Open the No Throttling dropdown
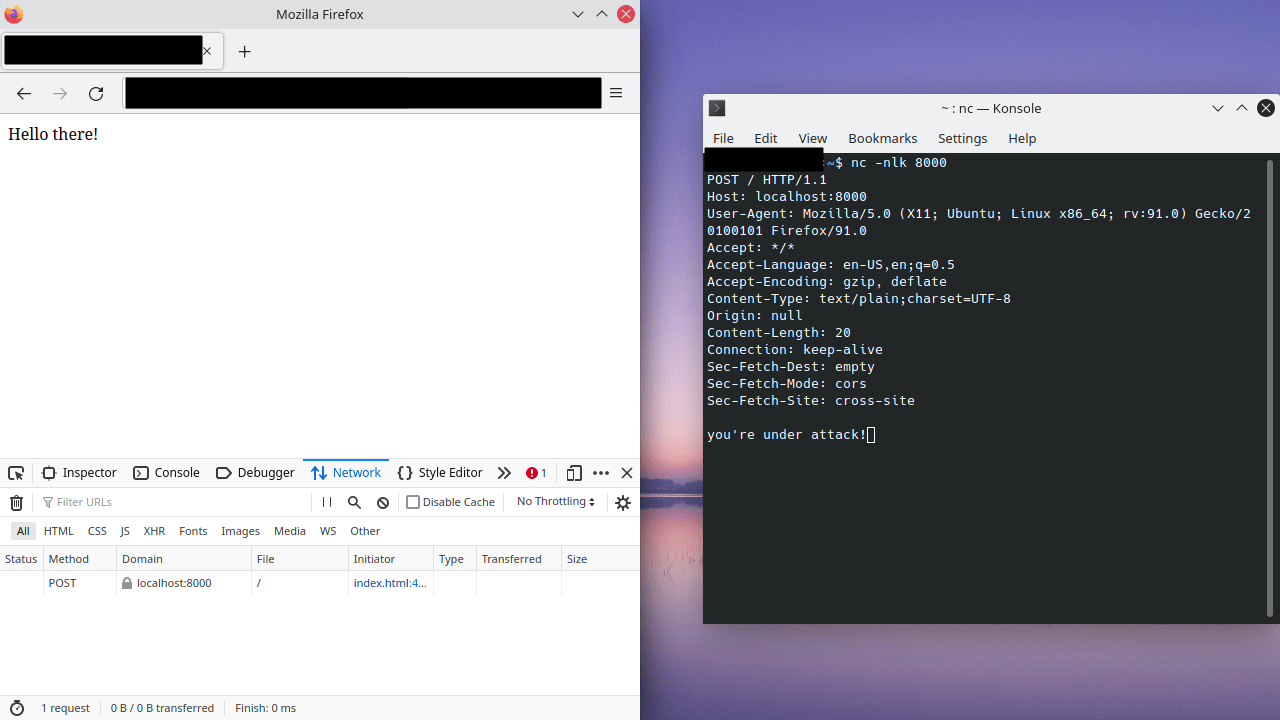1280x720 pixels. tap(554, 501)
